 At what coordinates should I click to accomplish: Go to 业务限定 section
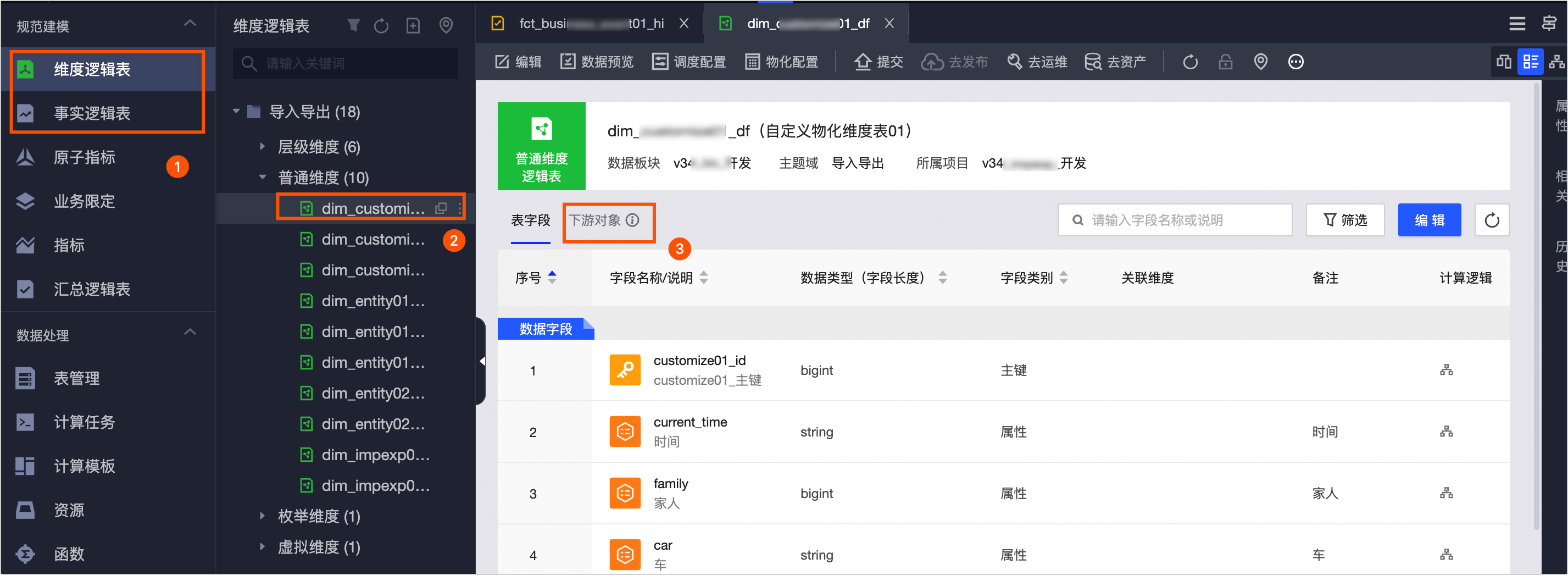[84, 201]
